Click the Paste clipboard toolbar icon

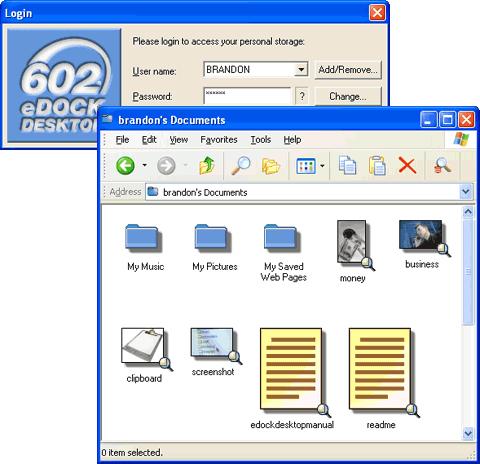377,165
